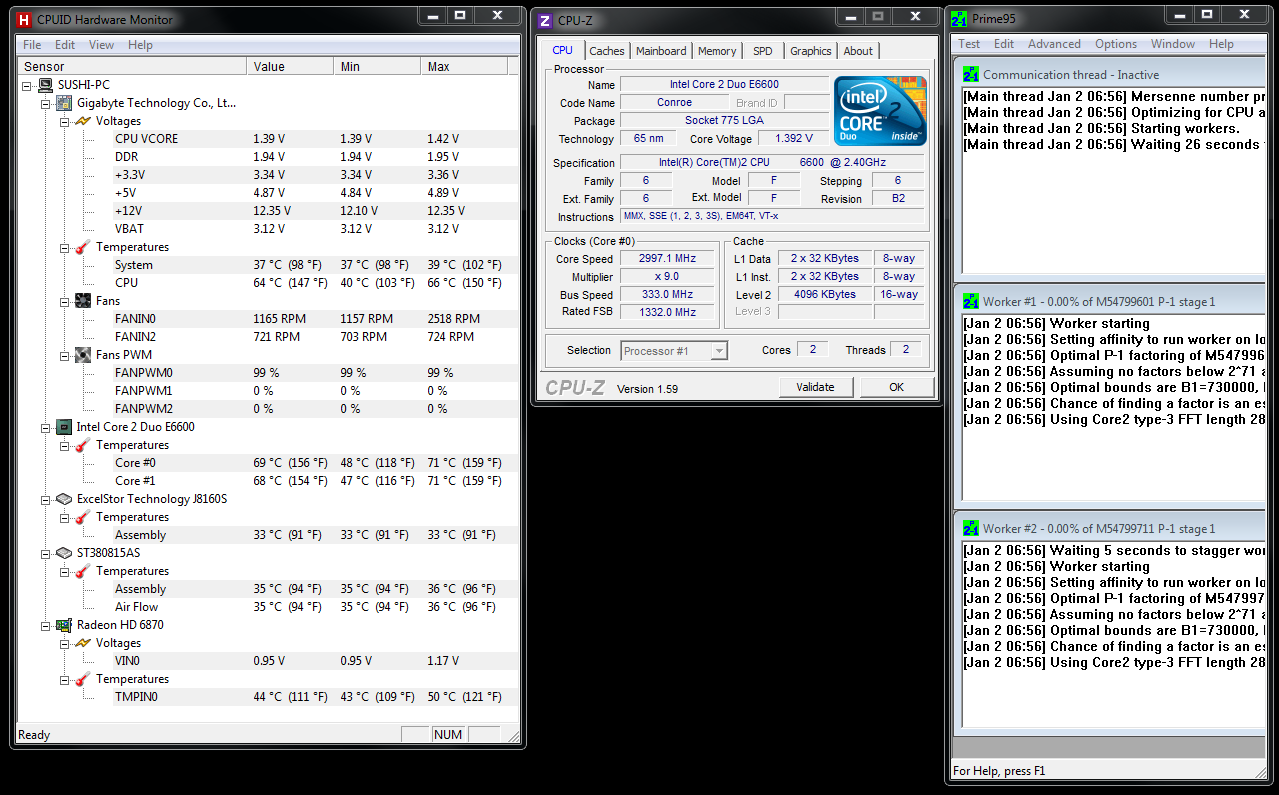Click the Radeon HD 6870 graphics card icon
This screenshot has width=1279, height=795.
[64, 625]
